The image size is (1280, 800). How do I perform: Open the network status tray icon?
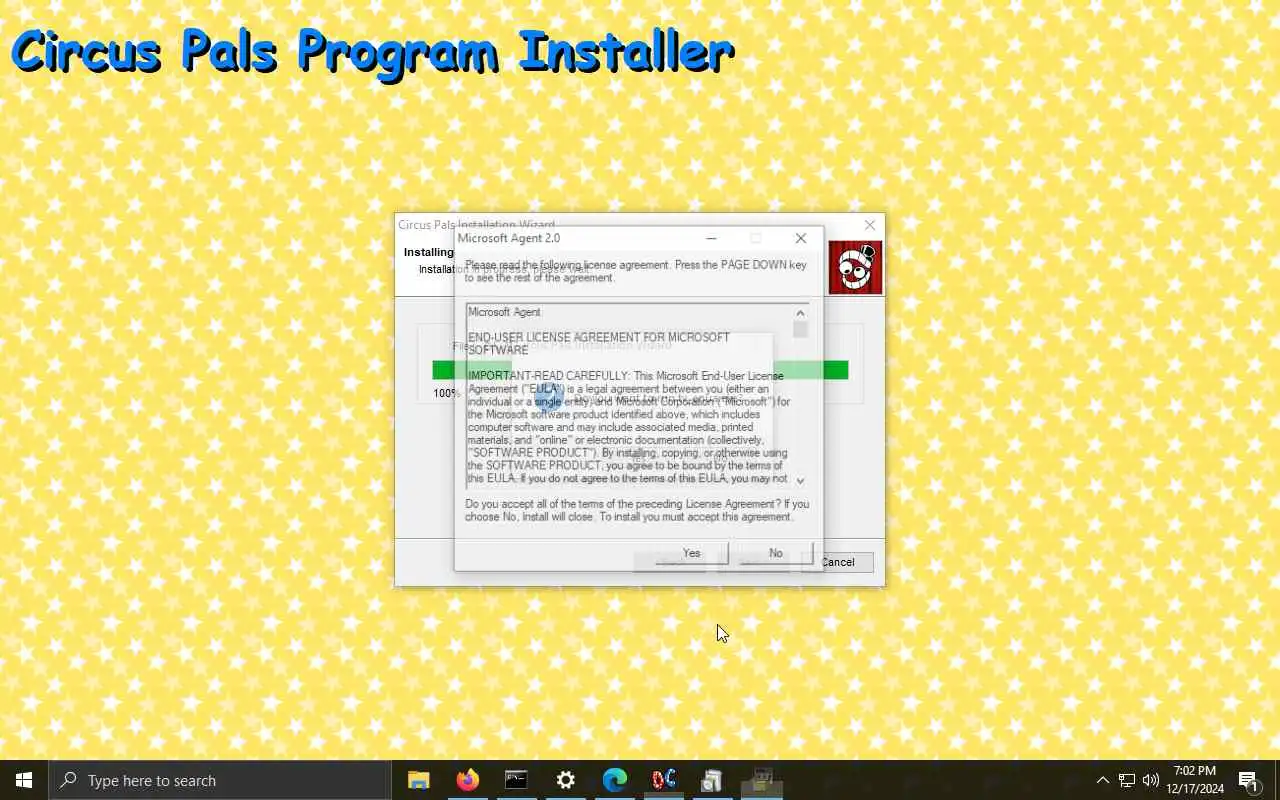pos(1127,780)
